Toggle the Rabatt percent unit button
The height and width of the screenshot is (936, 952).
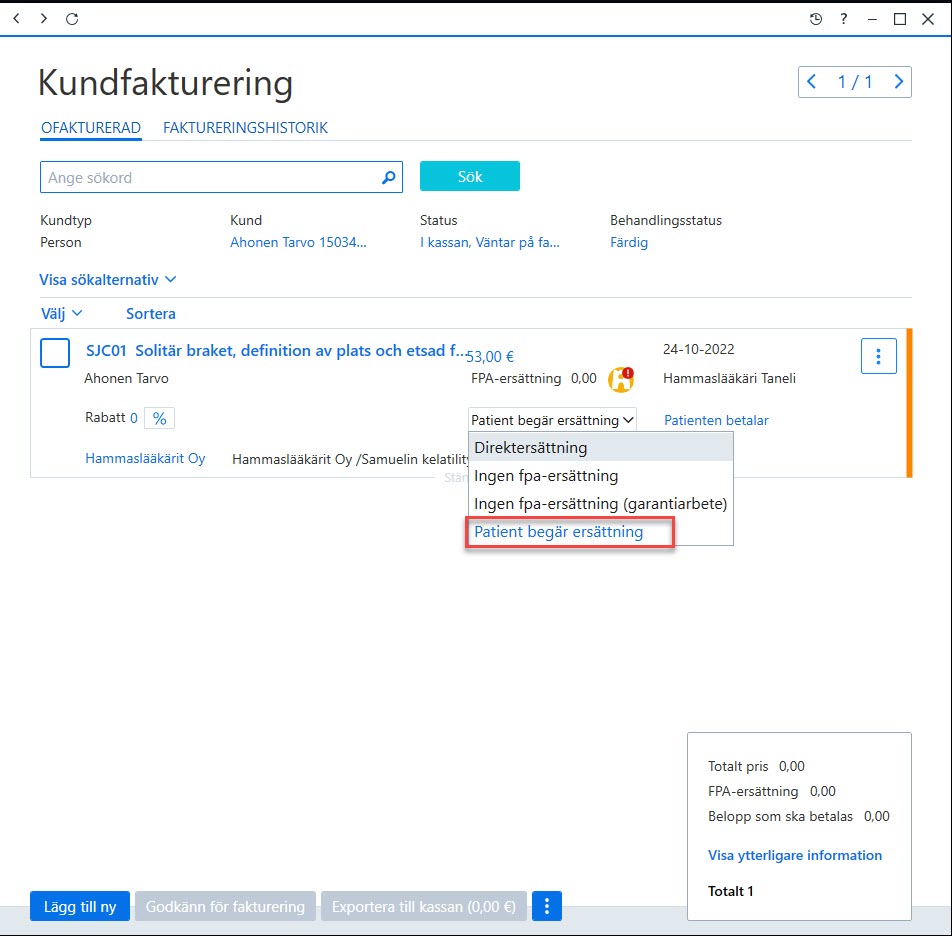point(159,418)
